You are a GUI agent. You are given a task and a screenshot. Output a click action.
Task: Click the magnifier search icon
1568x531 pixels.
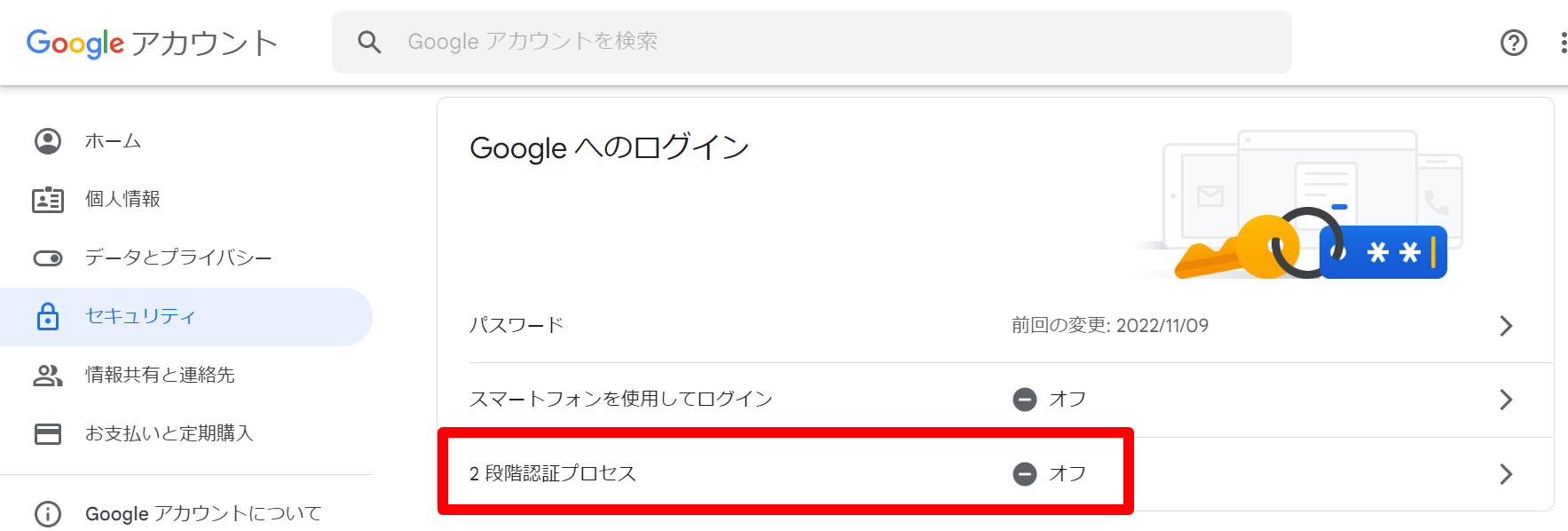coord(369,42)
